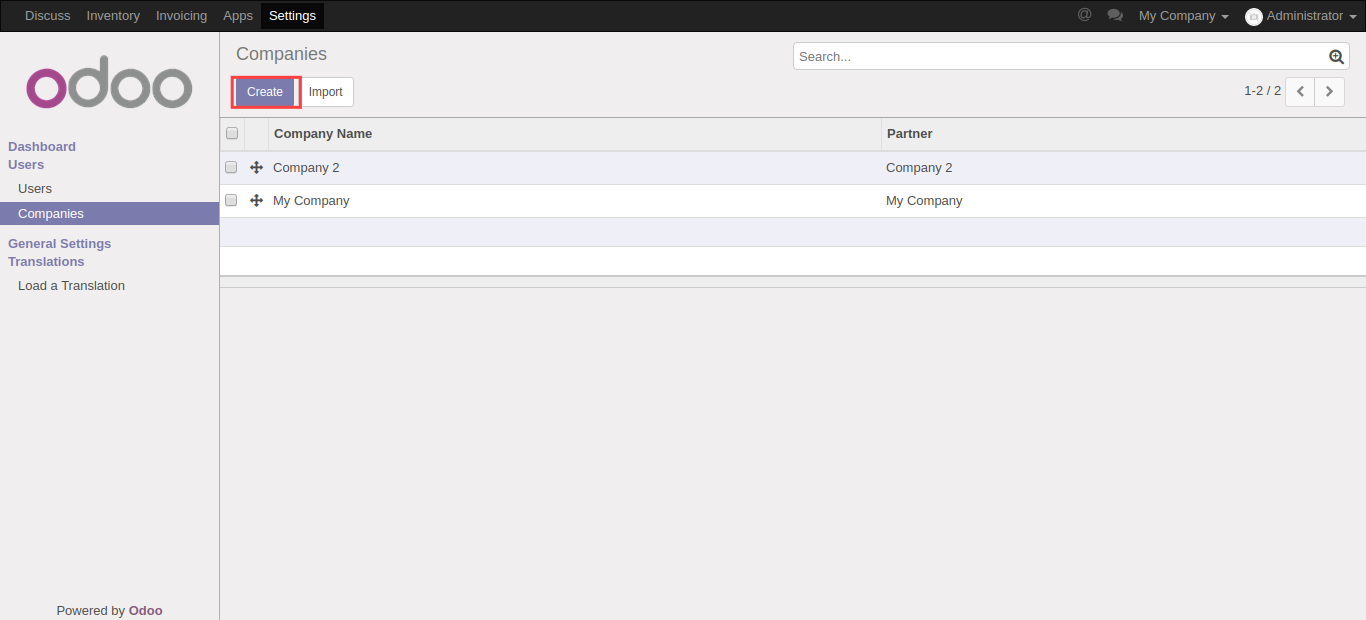Toggle the select-all checkbox in header
The image size is (1366, 620).
232,133
